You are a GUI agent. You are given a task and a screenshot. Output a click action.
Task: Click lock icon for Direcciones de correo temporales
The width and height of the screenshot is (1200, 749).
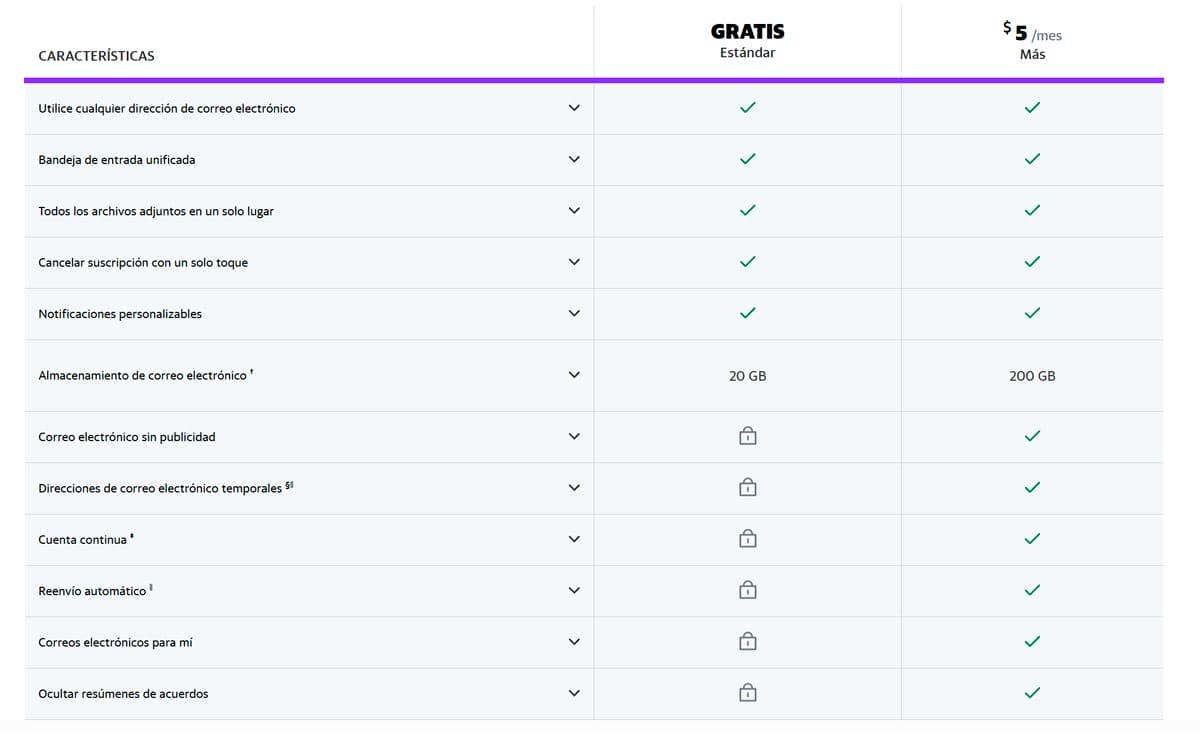pos(747,487)
